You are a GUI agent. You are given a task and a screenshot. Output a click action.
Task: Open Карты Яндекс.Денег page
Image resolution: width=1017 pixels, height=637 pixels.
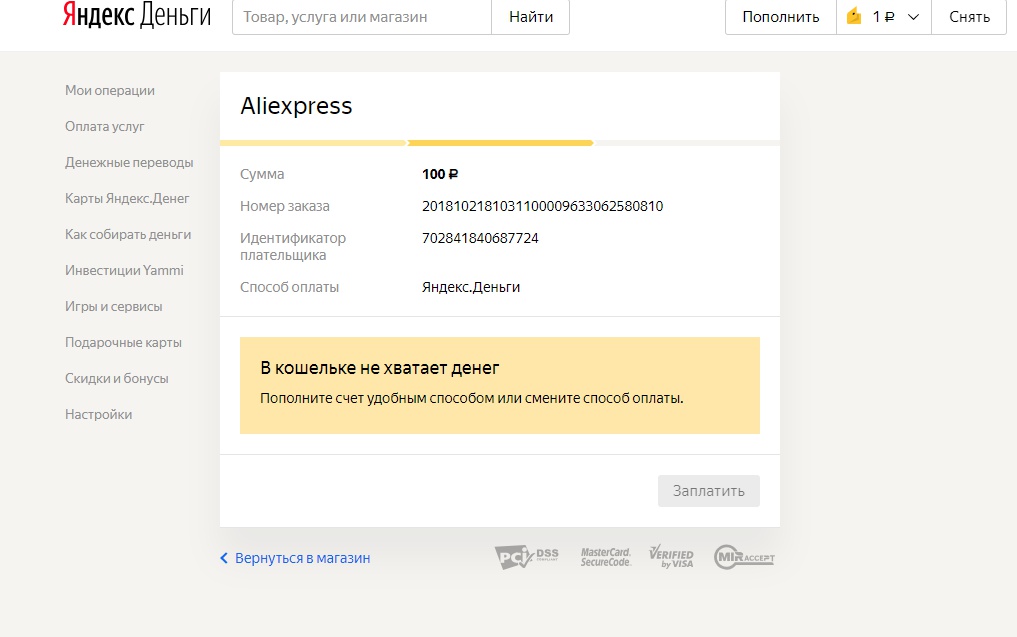(x=127, y=198)
